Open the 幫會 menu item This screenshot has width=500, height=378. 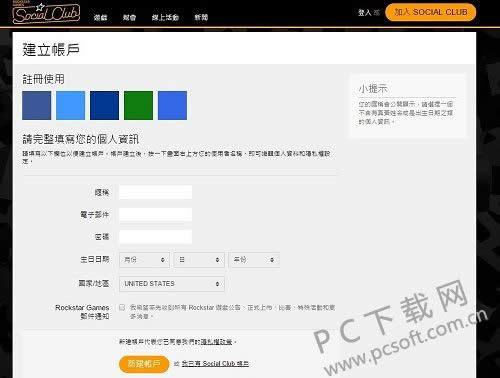tap(129, 17)
